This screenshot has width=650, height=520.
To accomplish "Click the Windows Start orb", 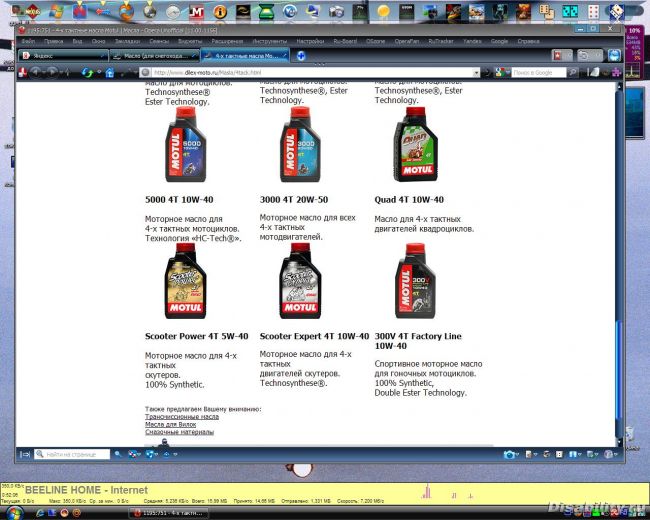I will pyautogui.click(x=14, y=513).
